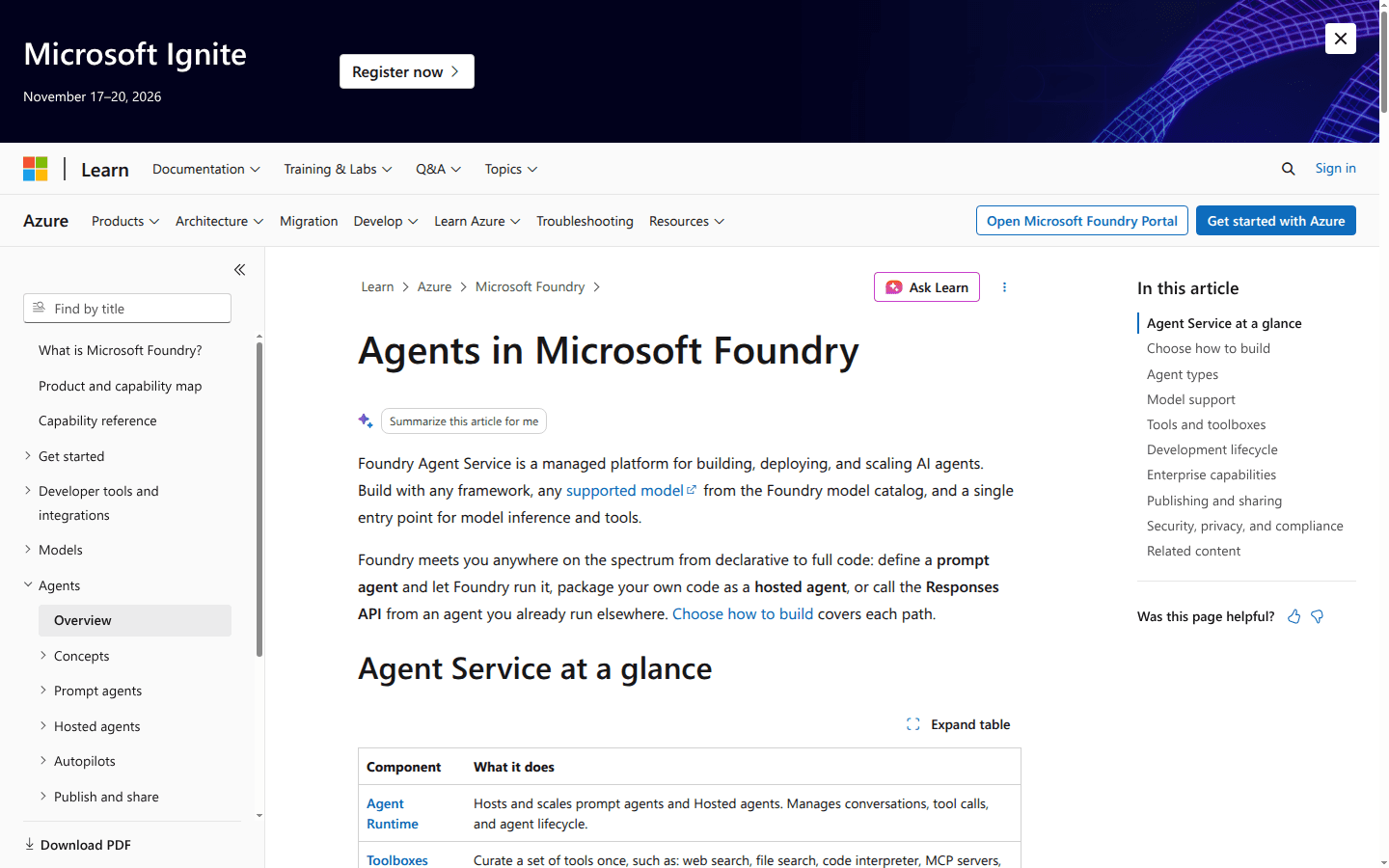Image resolution: width=1389 pixels, height=868 pixels.
Task: Open the Documentation dropdown
Action: click(206, 169)
